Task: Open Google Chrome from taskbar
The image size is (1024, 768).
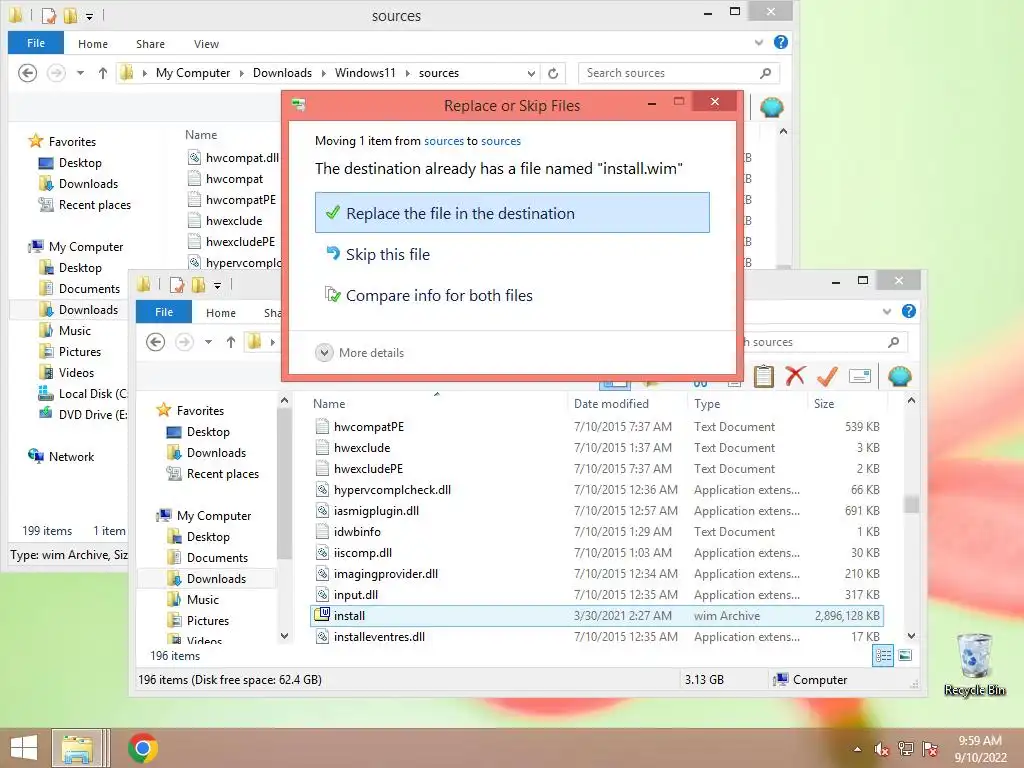Action: (x=143, y=748)
